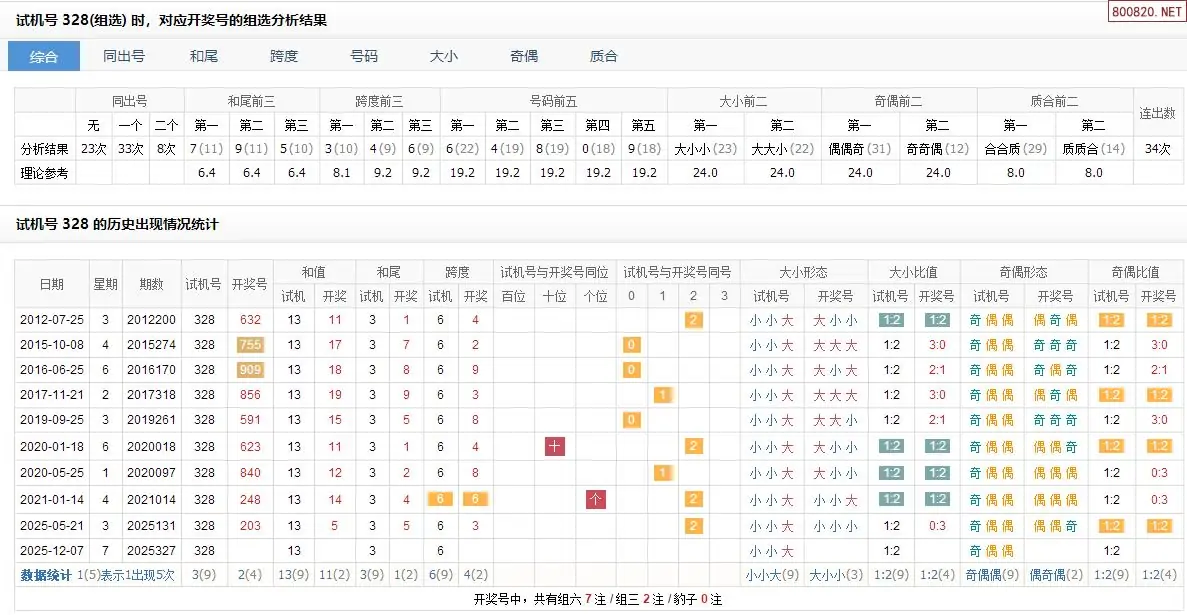Screen dimensions: 1187x615
Task: Click orange 0 badge in the 2019-09-25 row
Action: tap(631, 420)
